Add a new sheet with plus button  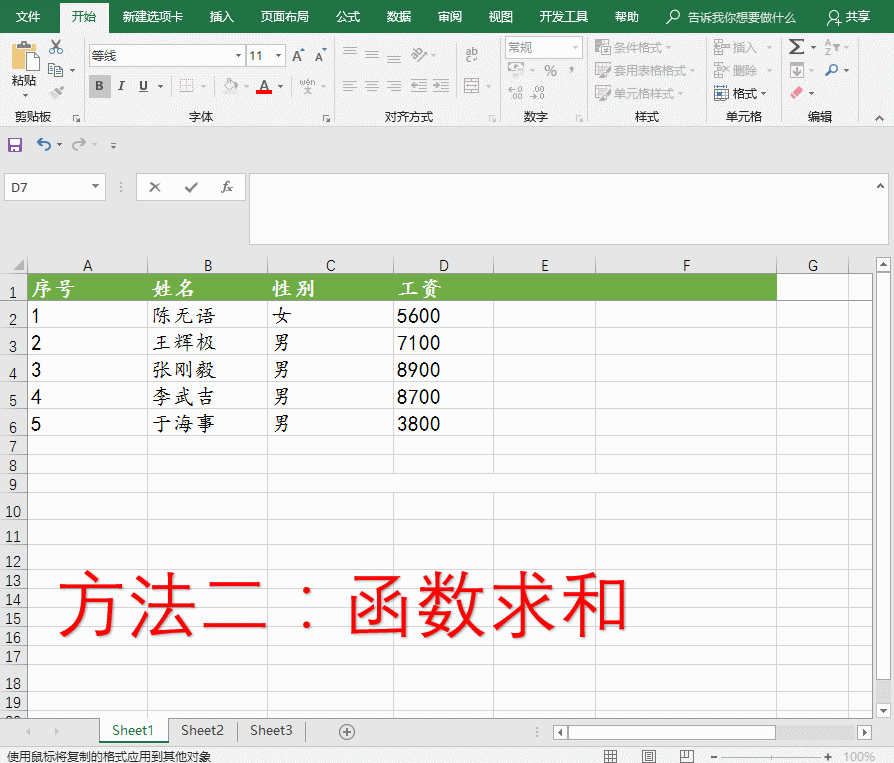[x=347, y=732]
